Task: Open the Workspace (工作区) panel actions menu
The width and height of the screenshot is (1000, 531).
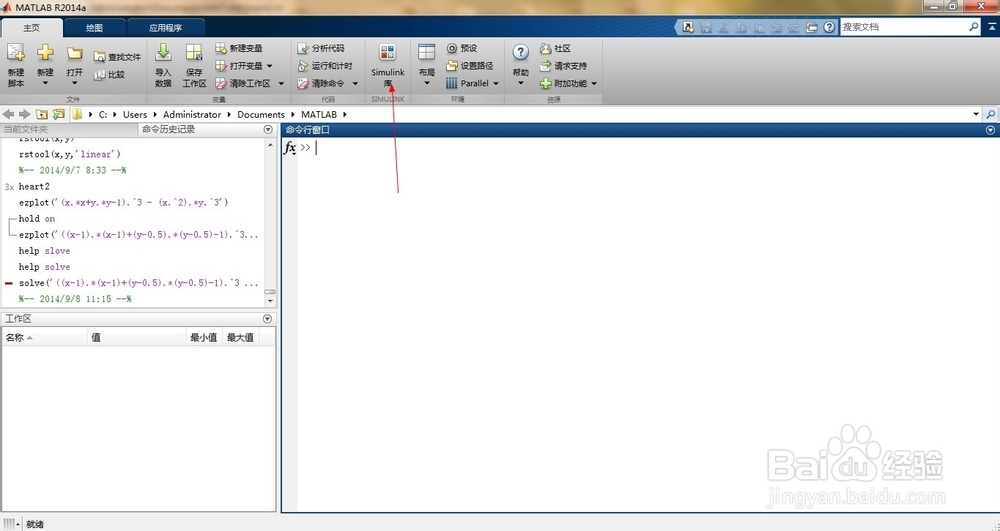Action: pyautogui.click(x=267, y=319)
